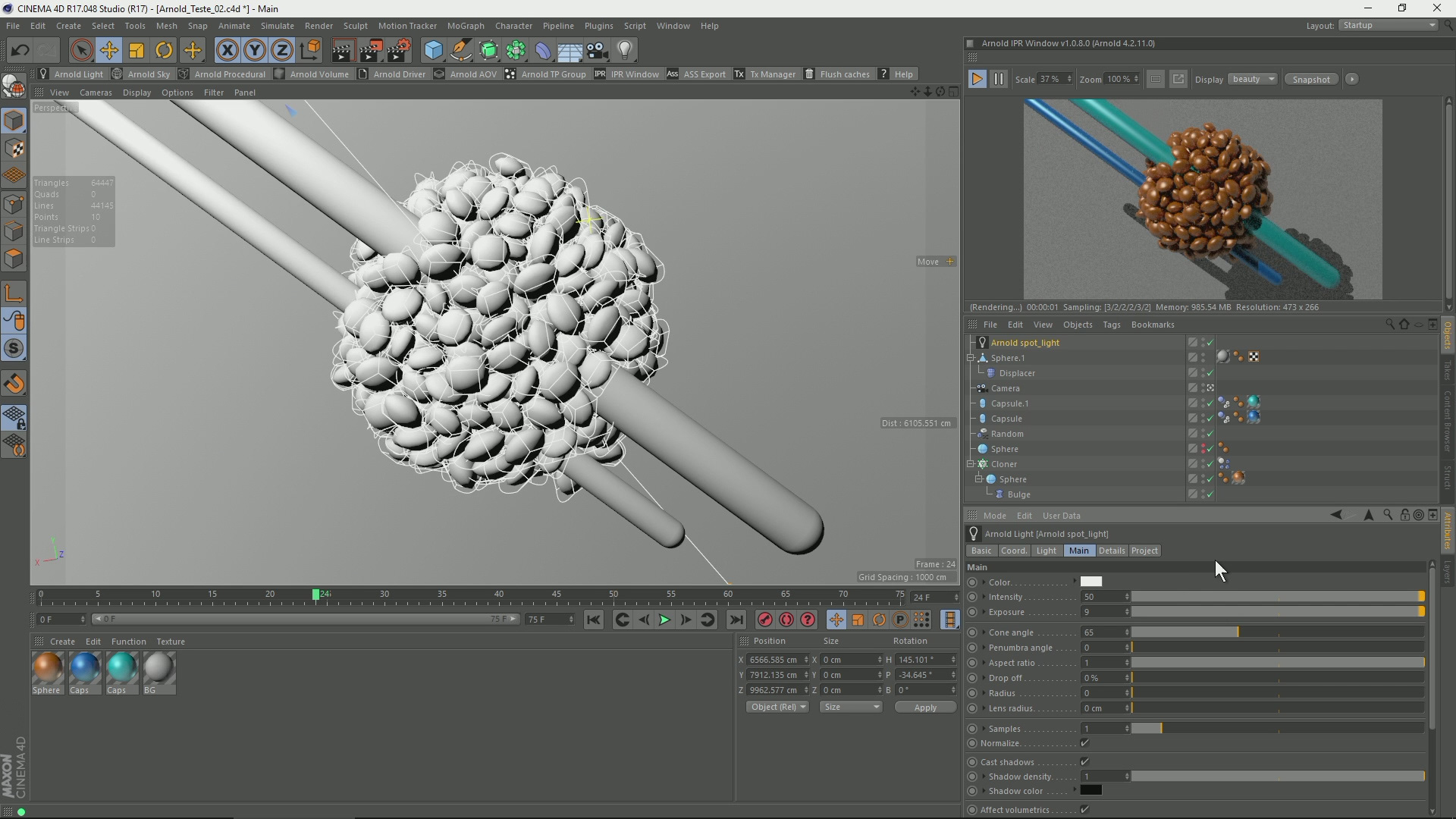Expand the Color parameter triangle
Screen dimensions: 1456x819
984,582
